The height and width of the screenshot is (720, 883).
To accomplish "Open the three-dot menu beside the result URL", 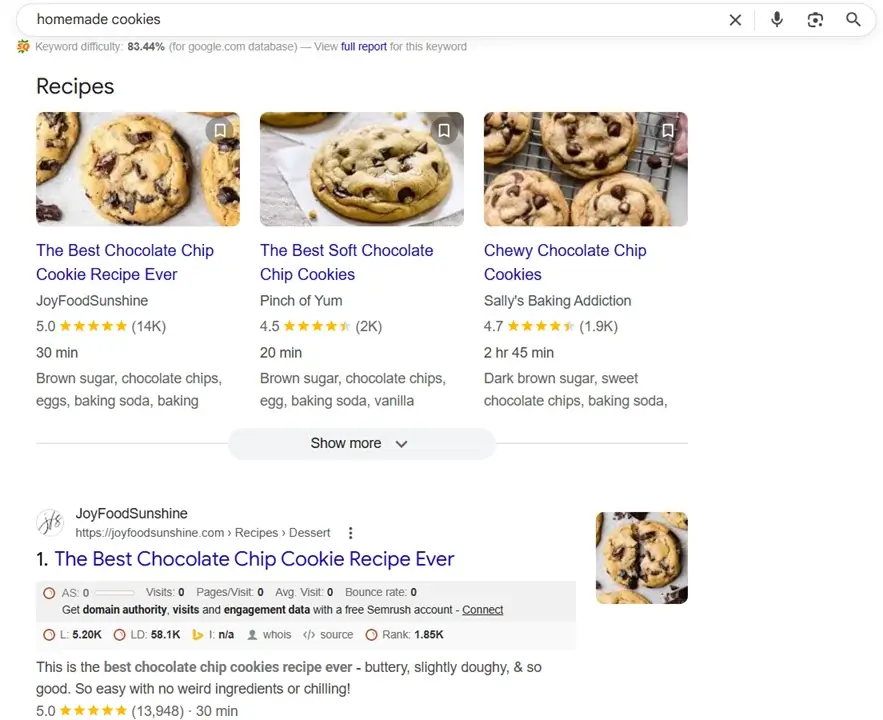I will (350, 532).
